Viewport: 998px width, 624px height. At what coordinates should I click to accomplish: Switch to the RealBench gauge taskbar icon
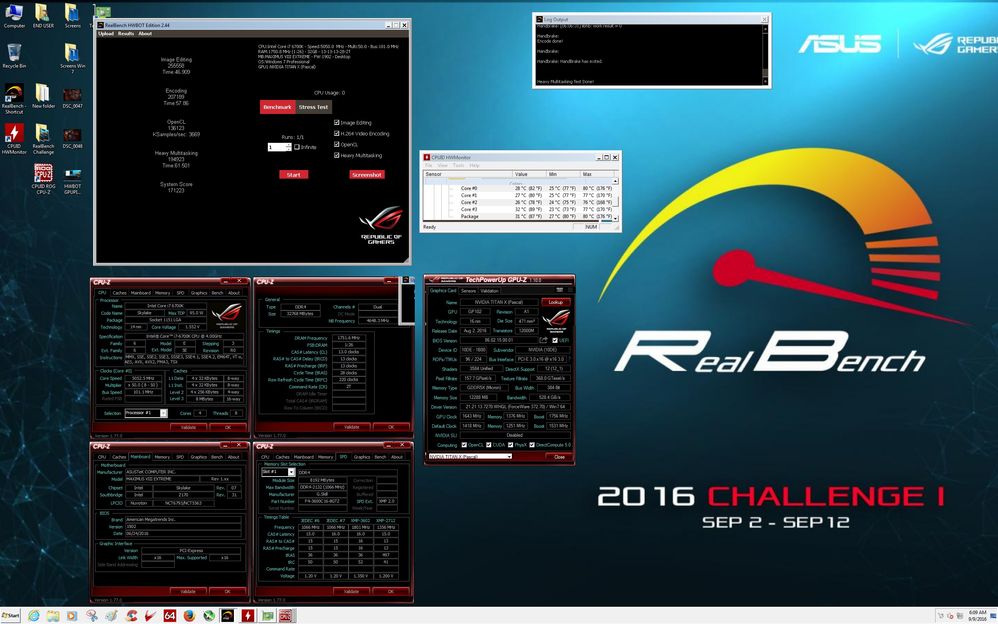tap(228, 616)
